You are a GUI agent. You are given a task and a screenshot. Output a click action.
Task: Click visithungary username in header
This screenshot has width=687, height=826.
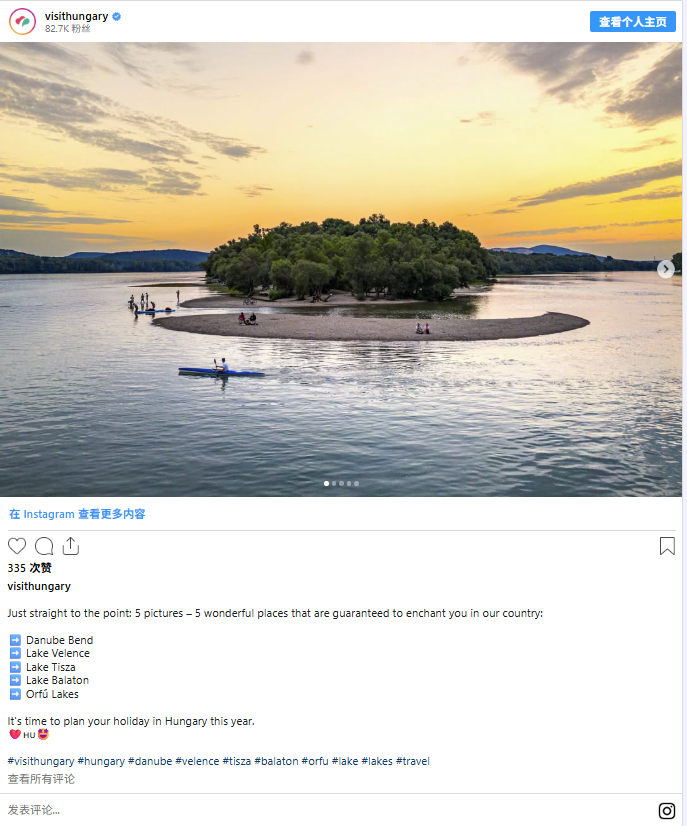(76, 16)
